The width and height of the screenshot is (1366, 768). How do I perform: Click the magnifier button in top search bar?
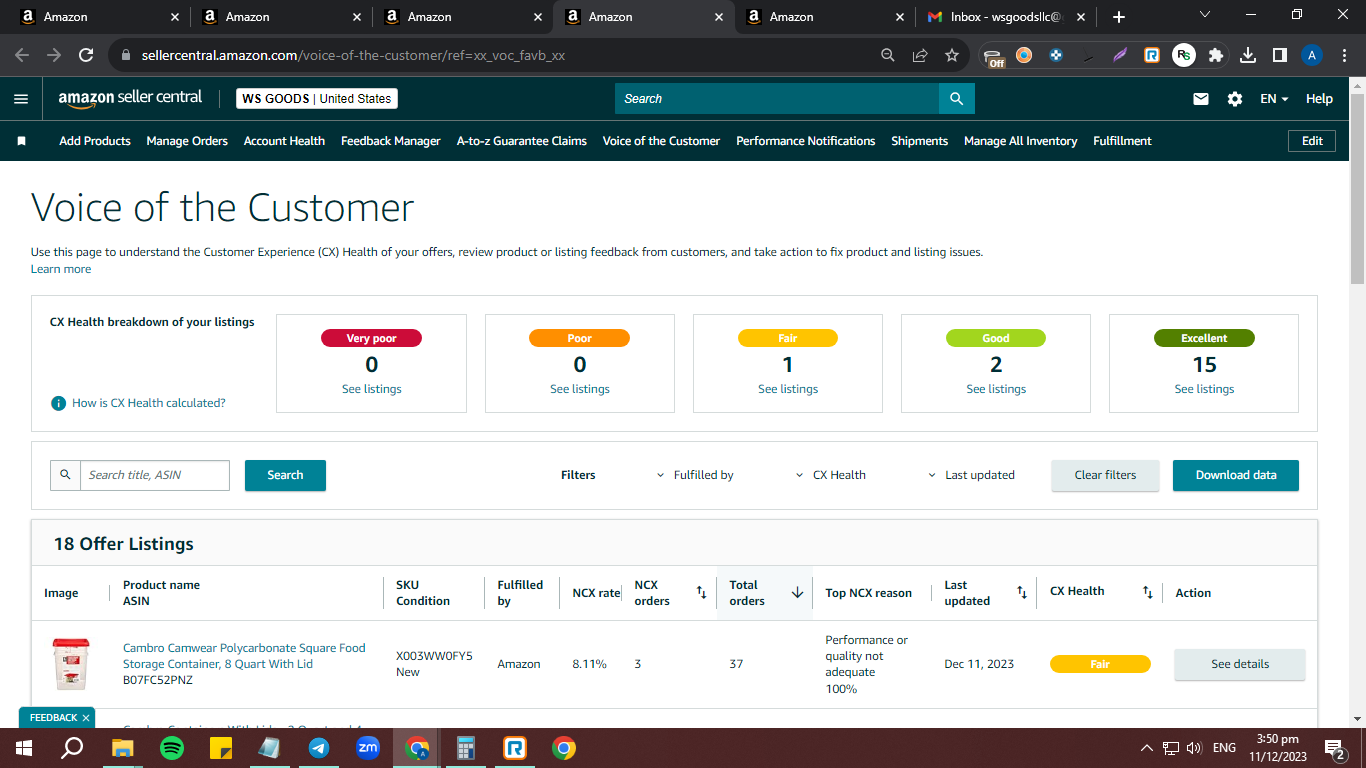coord(957,99)
